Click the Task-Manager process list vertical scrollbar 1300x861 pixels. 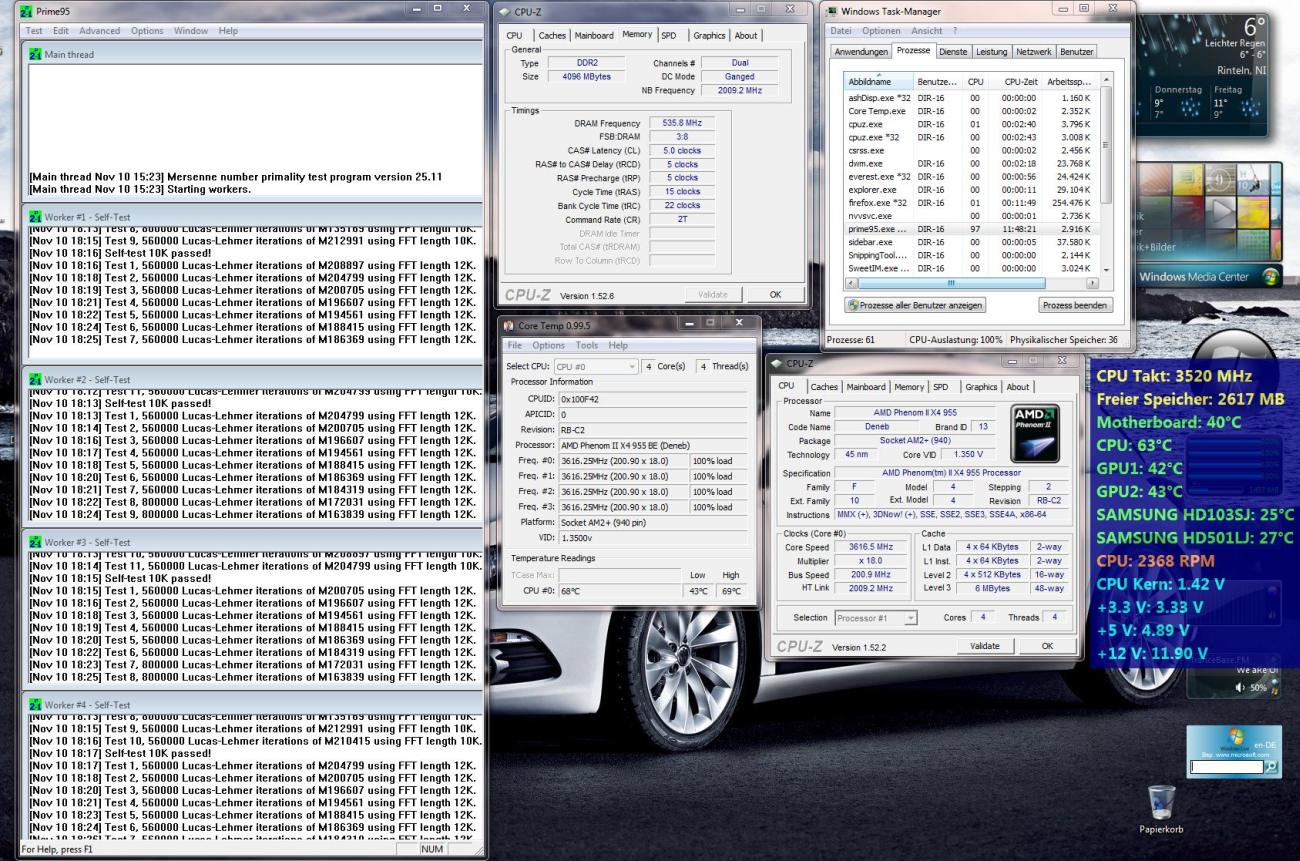(x=1105, y=175)
